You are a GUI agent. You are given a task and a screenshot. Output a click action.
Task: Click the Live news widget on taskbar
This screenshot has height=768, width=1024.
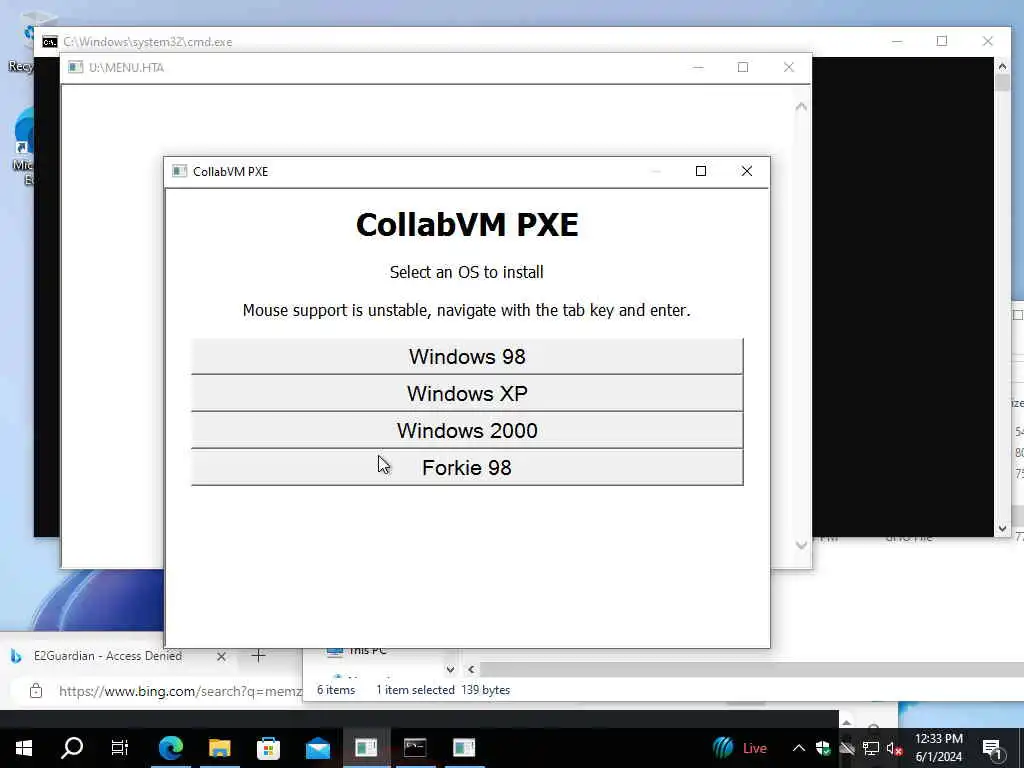point(740,748)
